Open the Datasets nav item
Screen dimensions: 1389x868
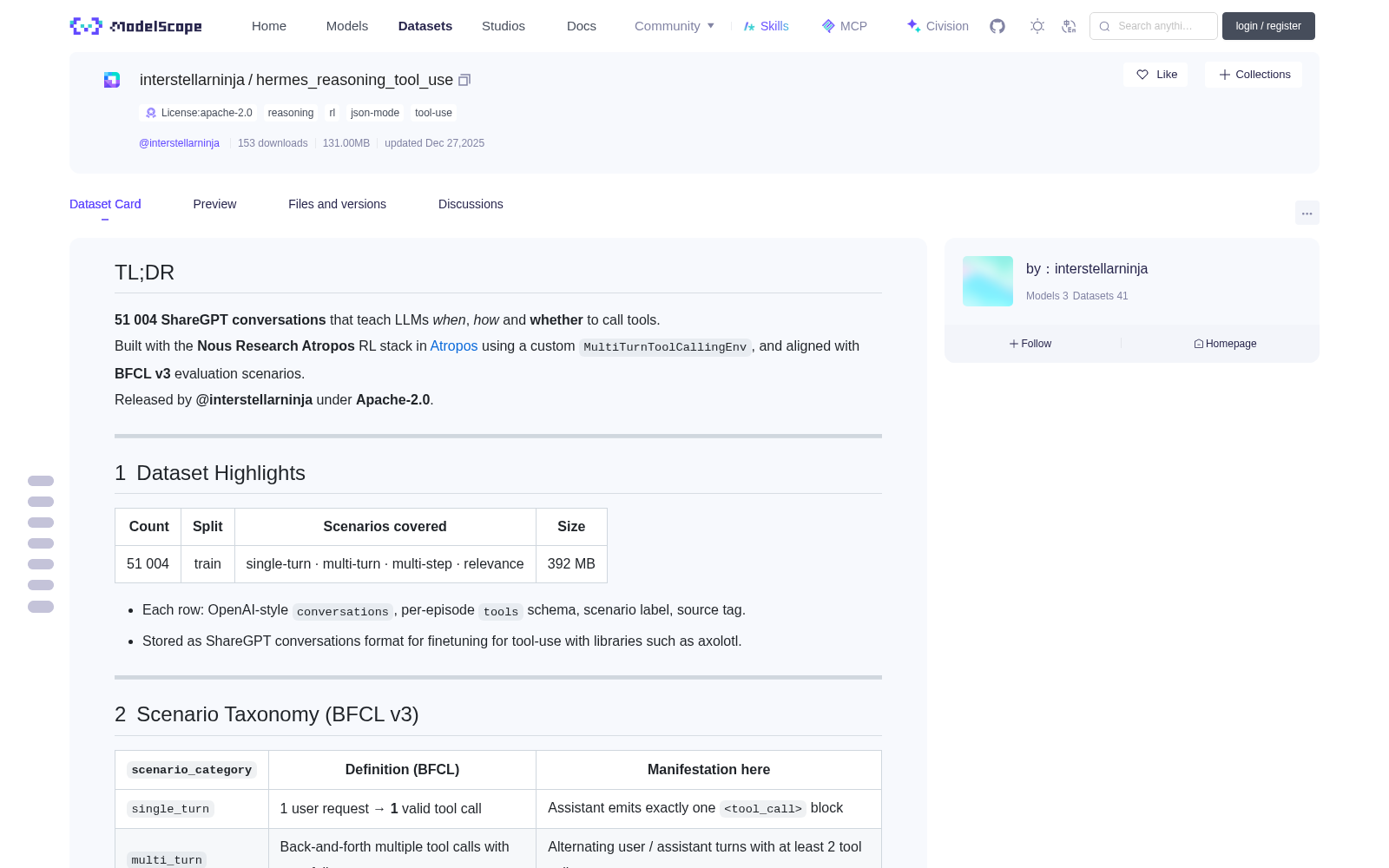click(x=425, y=26)
